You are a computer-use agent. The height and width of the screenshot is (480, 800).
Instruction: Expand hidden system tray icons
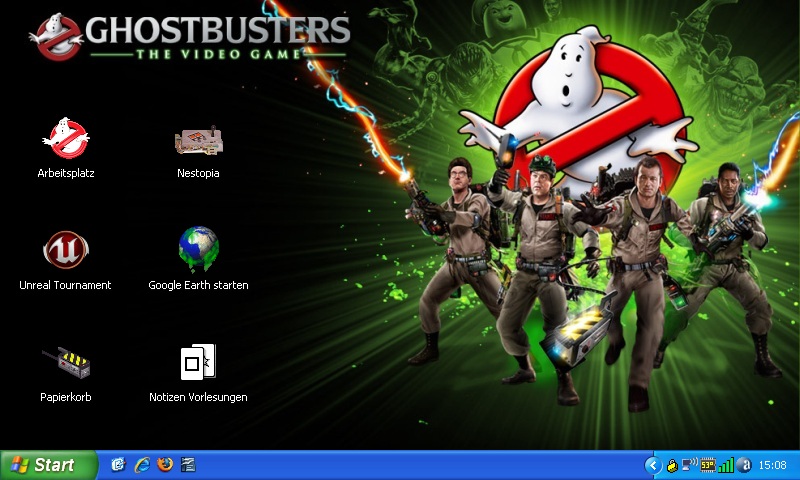coord(652,465)
